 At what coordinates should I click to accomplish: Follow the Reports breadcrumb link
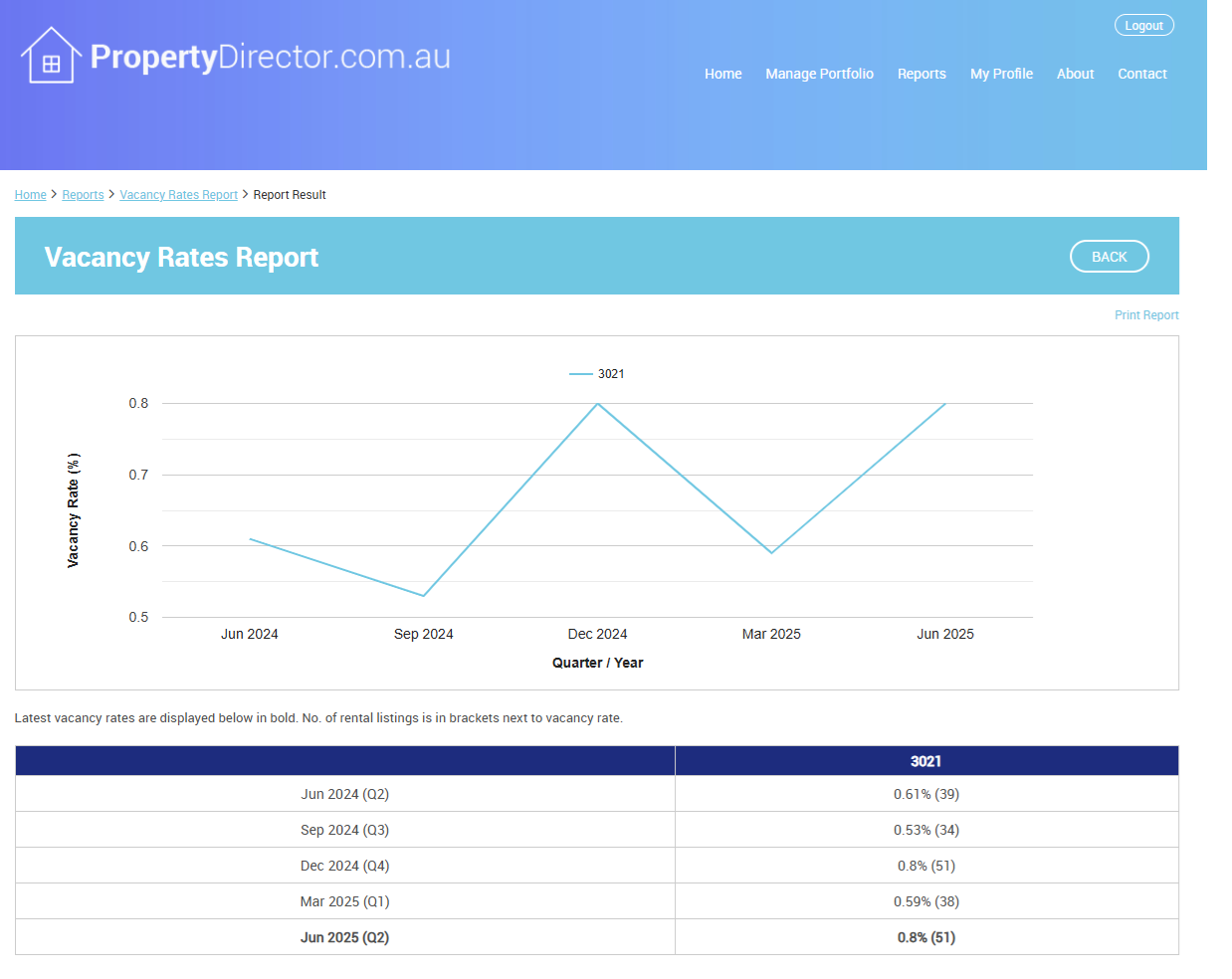(83, 195)
